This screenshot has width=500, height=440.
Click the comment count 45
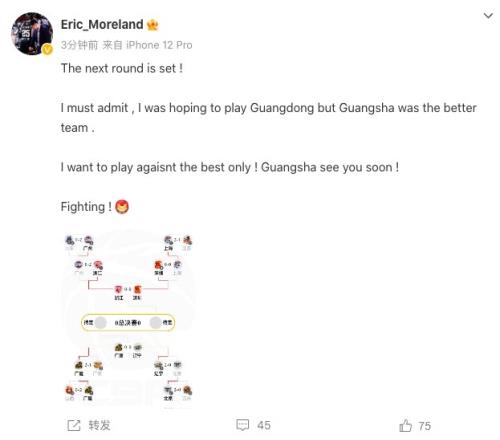click(x=264, y=425)
